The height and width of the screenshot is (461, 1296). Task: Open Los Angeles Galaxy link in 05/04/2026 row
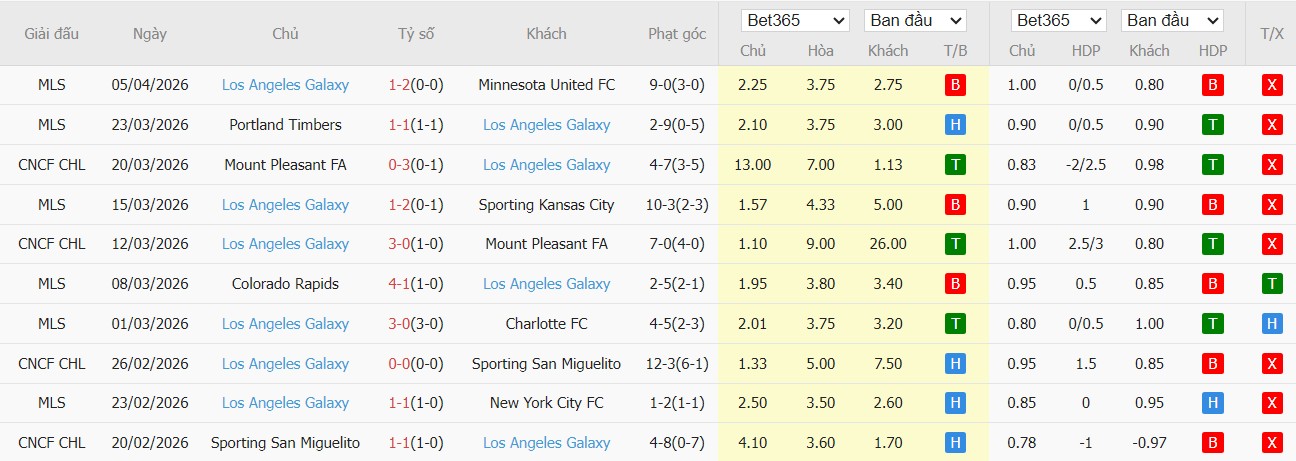[285, 85]
